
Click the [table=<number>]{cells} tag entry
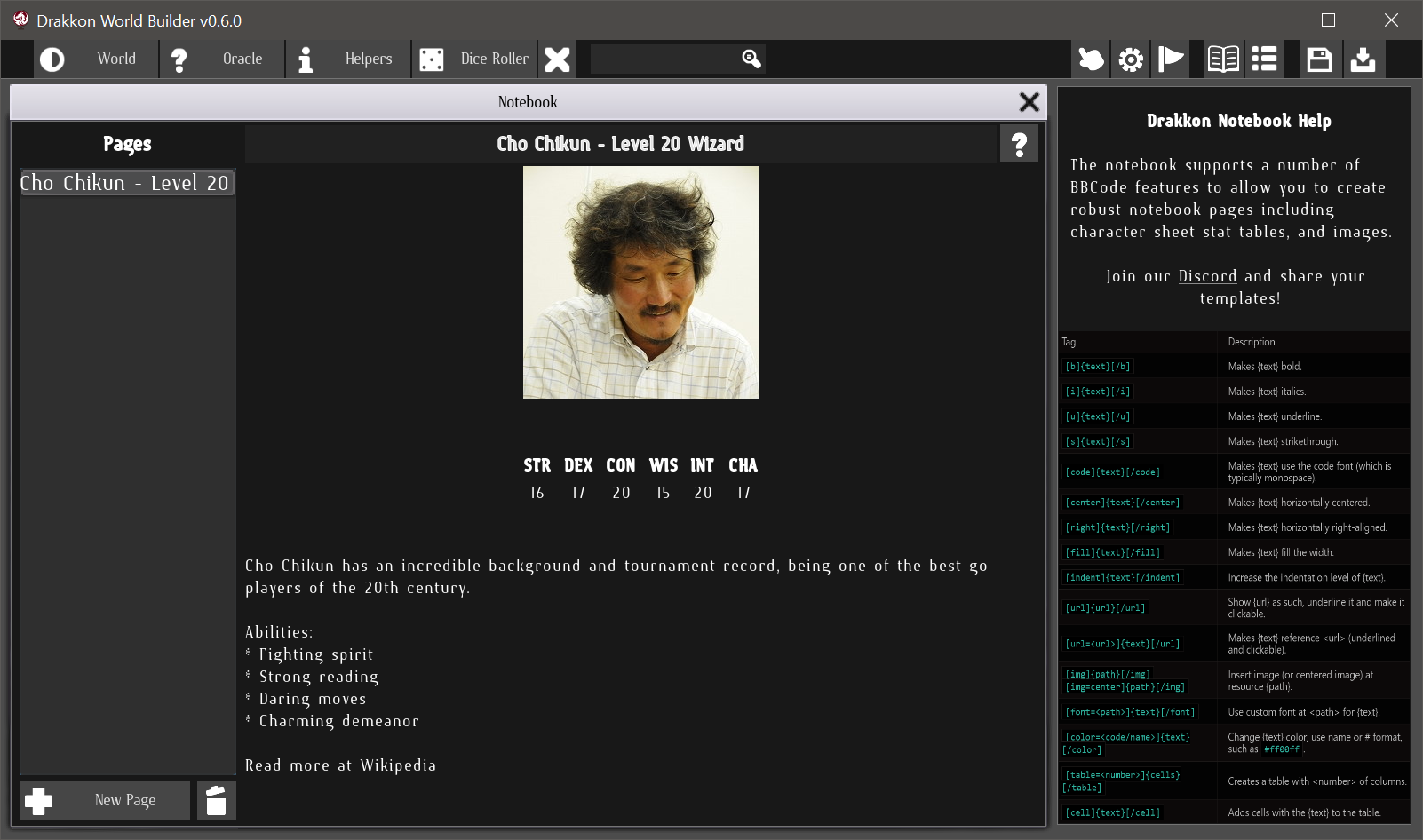click(1122, 774)
